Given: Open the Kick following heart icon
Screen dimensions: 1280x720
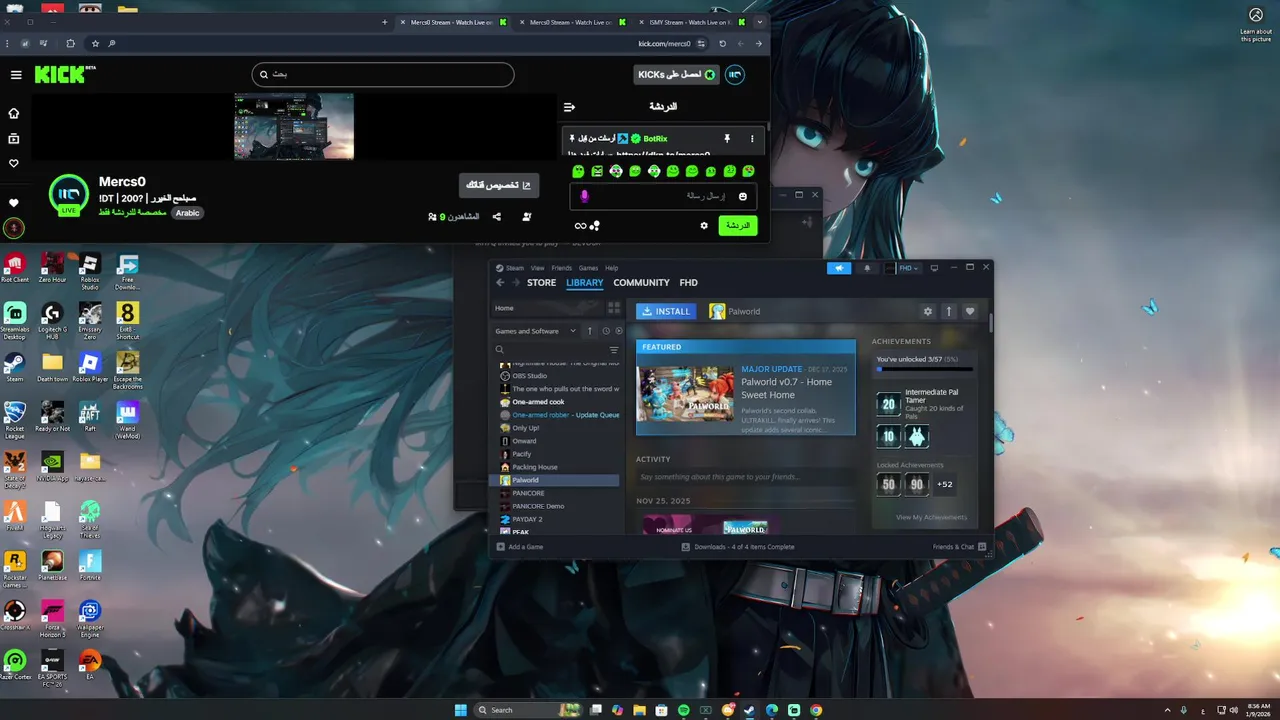Looking at the screenshot, I should click(14, 163).
